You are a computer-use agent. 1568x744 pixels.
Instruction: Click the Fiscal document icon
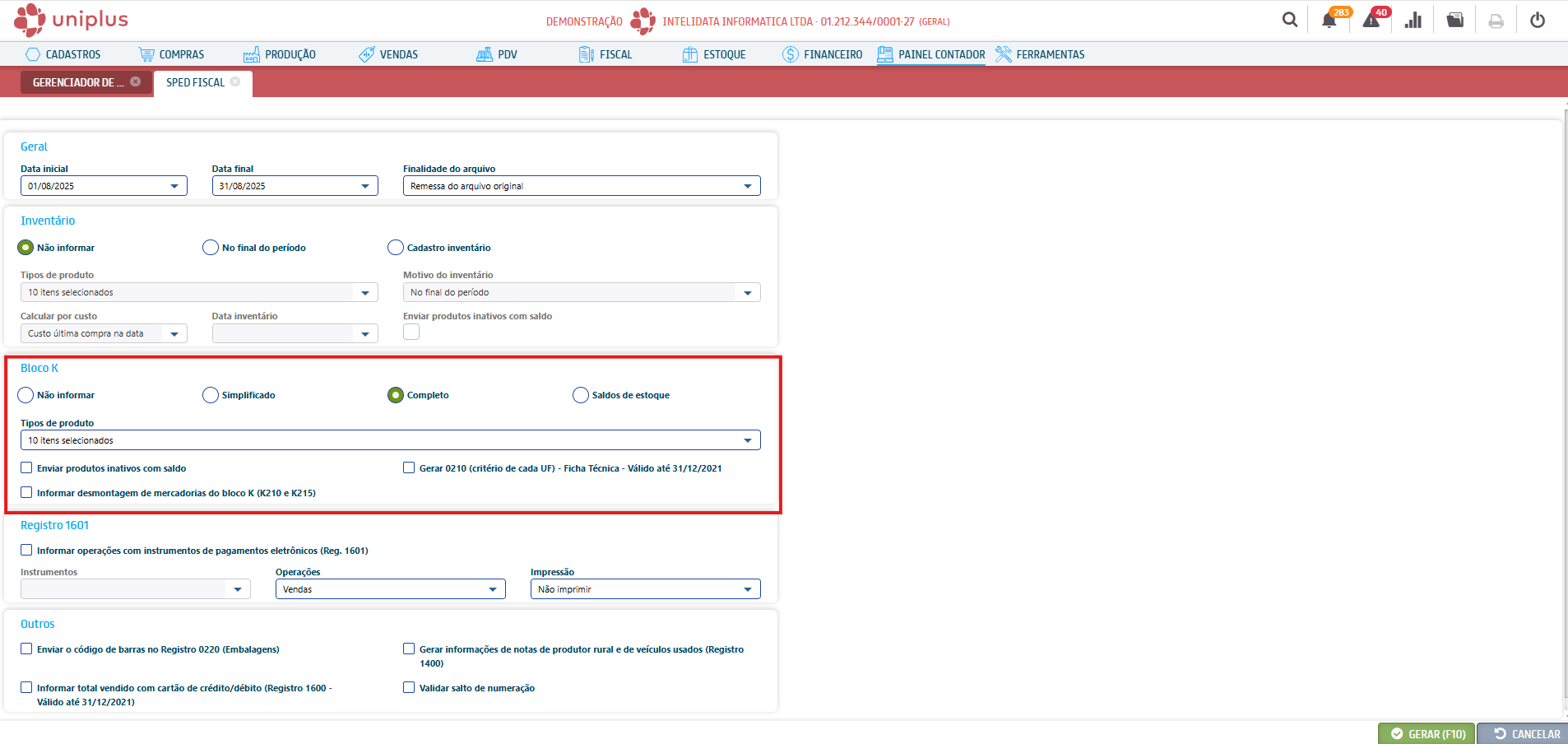click(587, 54)
